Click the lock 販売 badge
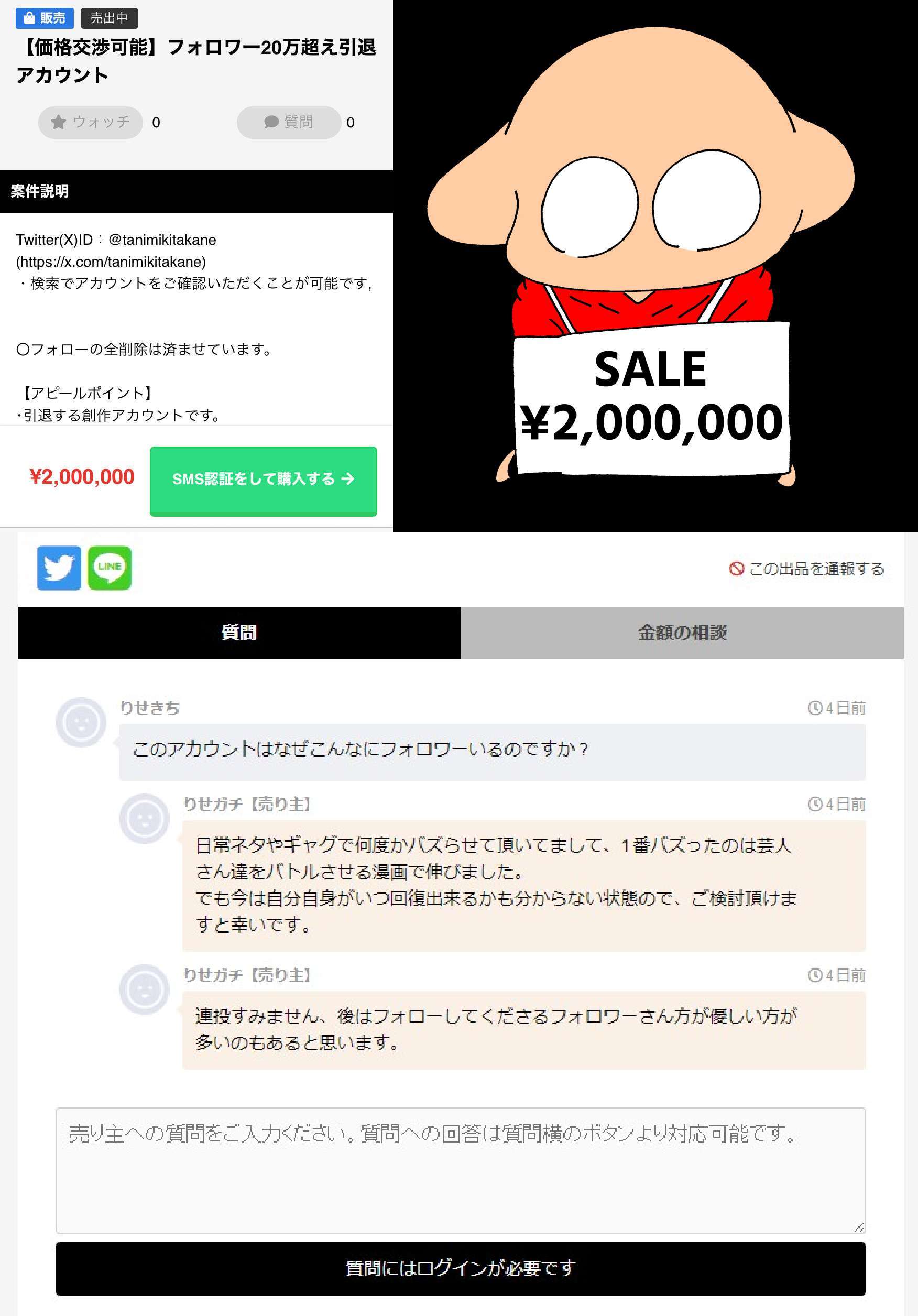The height and width of the screenshot is (1316, 918). pyautogui.click(x=45, y=18)
